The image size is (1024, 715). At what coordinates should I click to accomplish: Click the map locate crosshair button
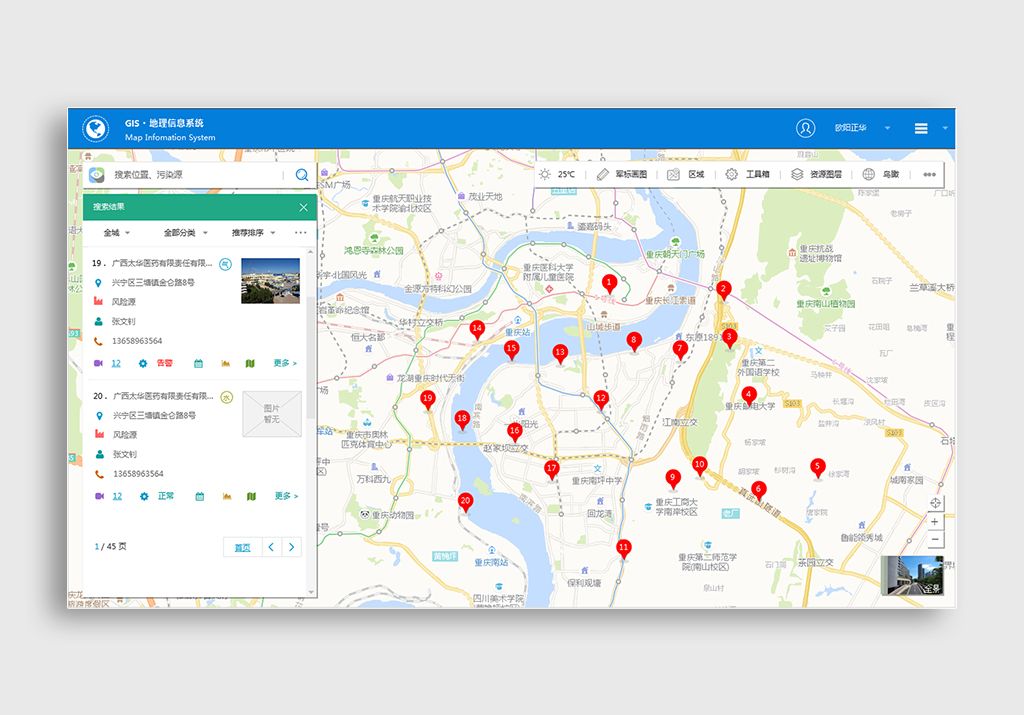[935, 503]
